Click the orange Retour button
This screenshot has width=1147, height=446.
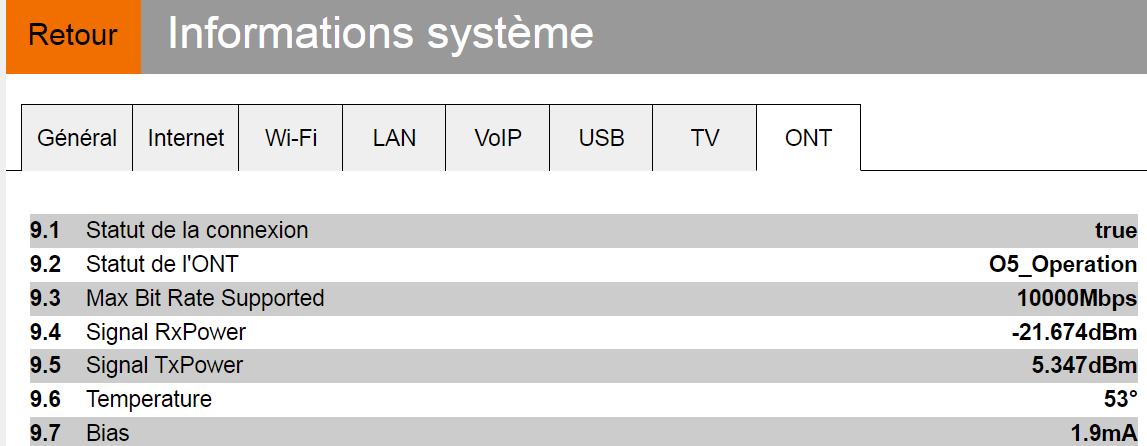[73, 36]
